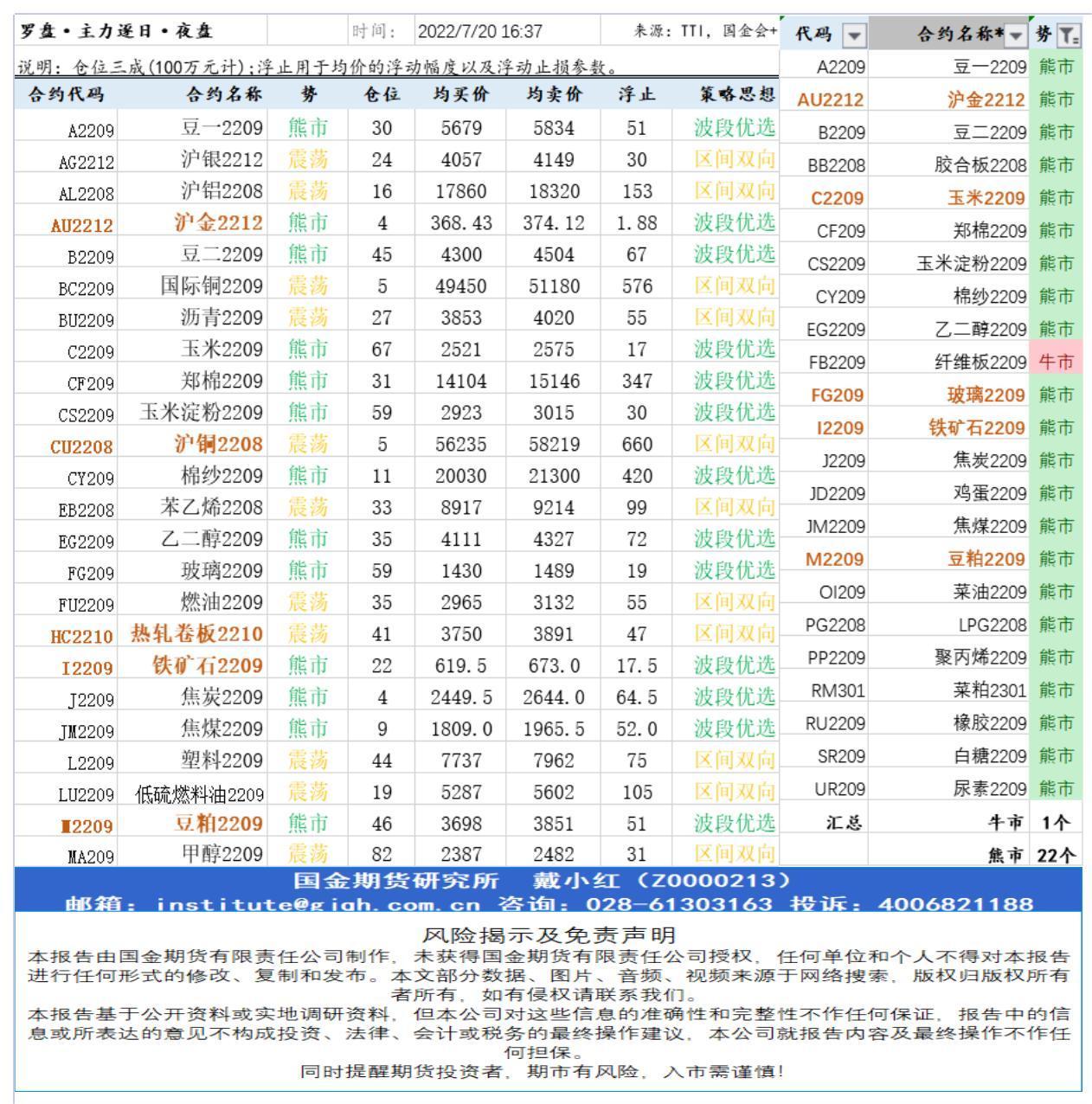
Task: Select the 胶合板2208 cell in filter table
Action: coord(949,165)
